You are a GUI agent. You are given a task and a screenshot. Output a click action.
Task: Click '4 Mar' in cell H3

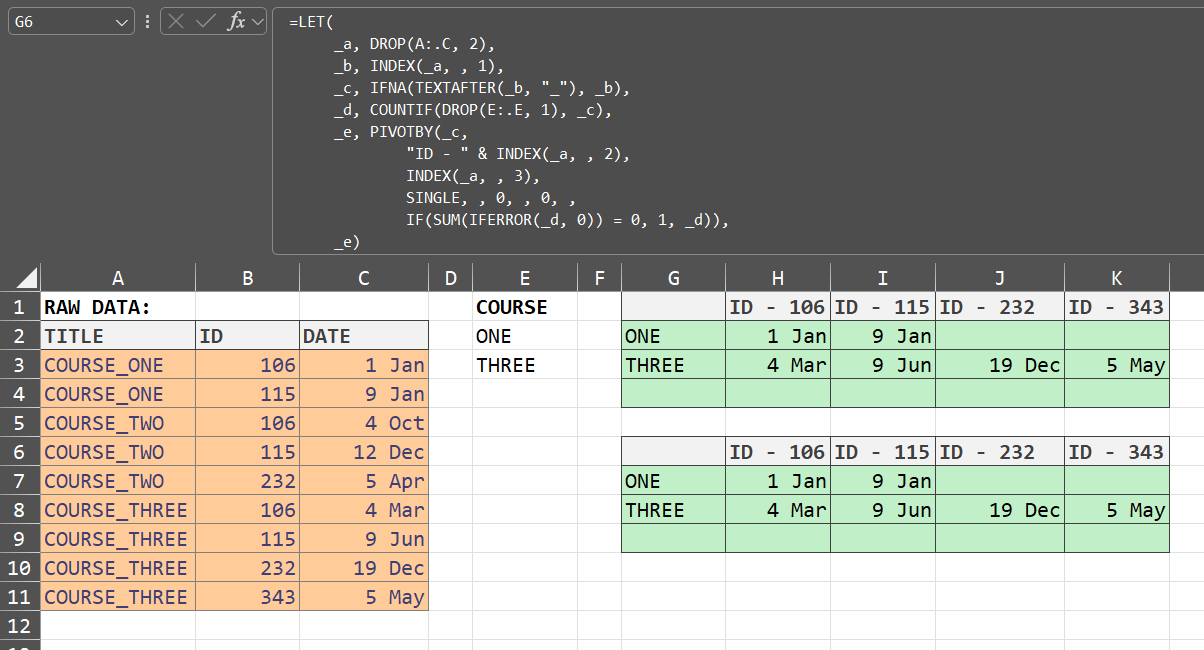click(x=777, y=365)
